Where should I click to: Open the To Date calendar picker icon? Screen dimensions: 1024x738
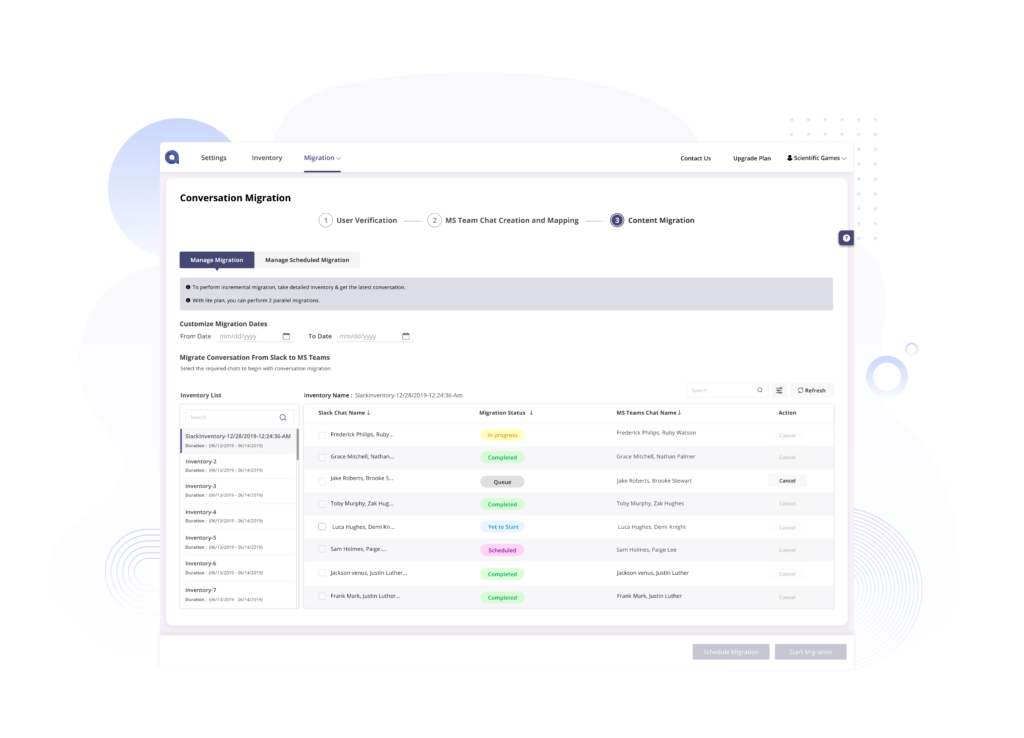coord(405,336)
